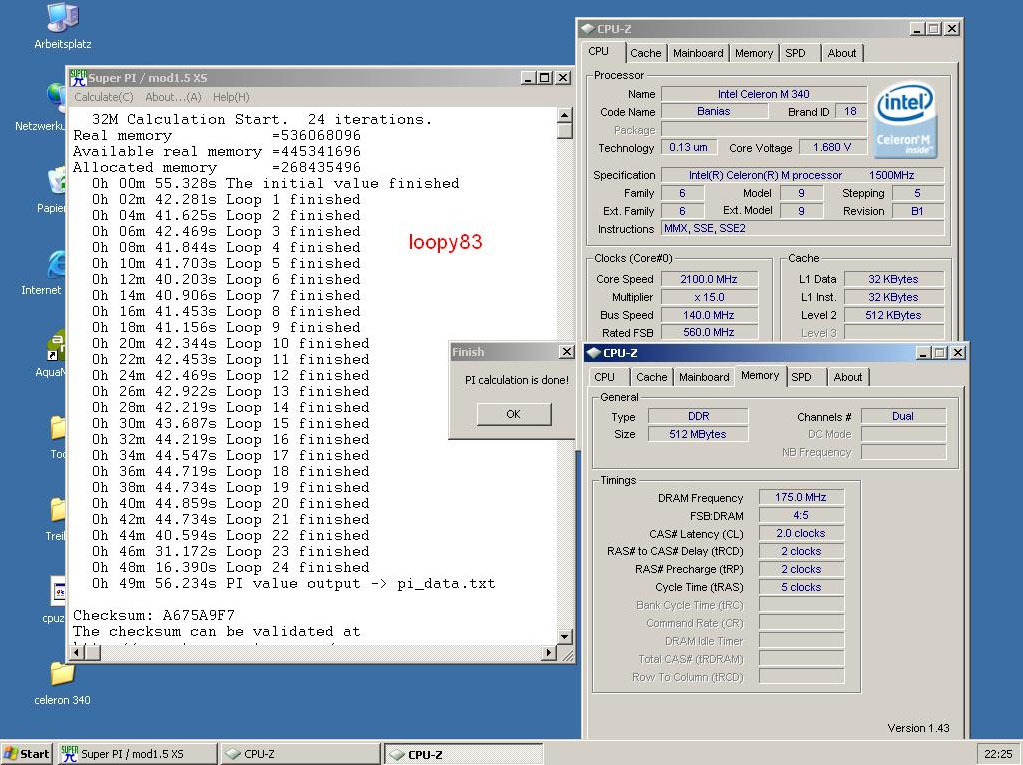Minimize the Super PI window
Viewport: 1023px width, 765px height.
coord(528,78)
